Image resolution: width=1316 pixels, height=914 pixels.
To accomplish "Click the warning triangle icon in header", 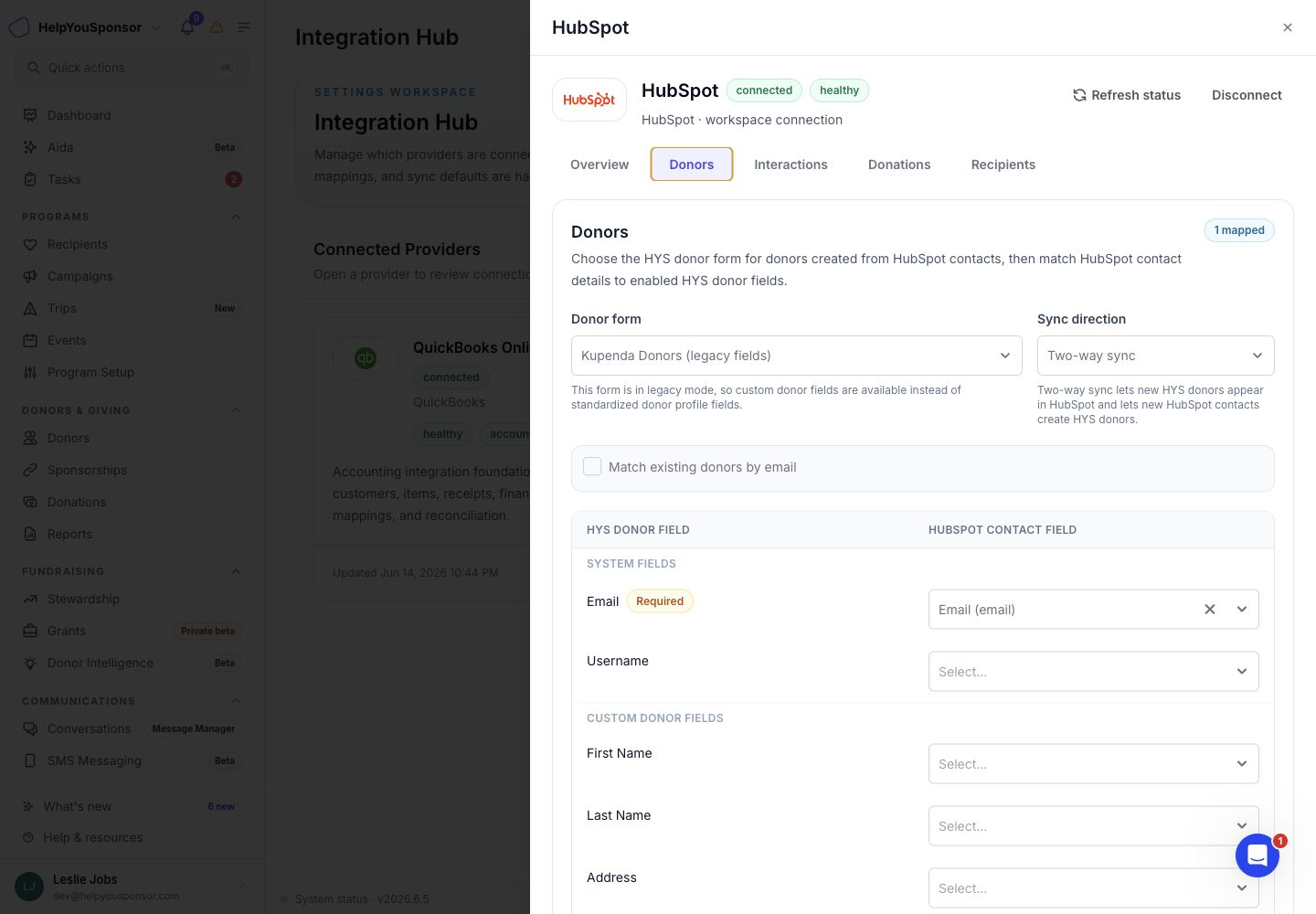I will click(217, 27).
